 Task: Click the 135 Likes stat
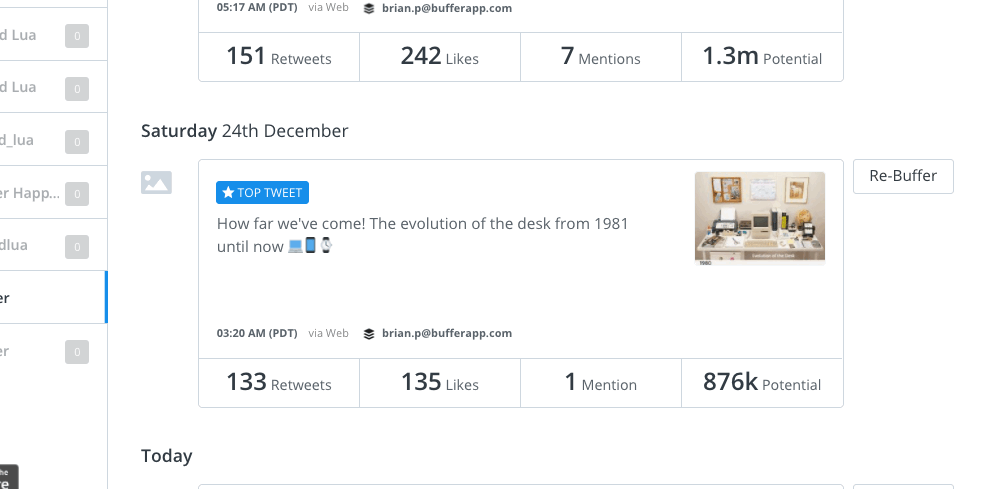(x=440, y=383)
